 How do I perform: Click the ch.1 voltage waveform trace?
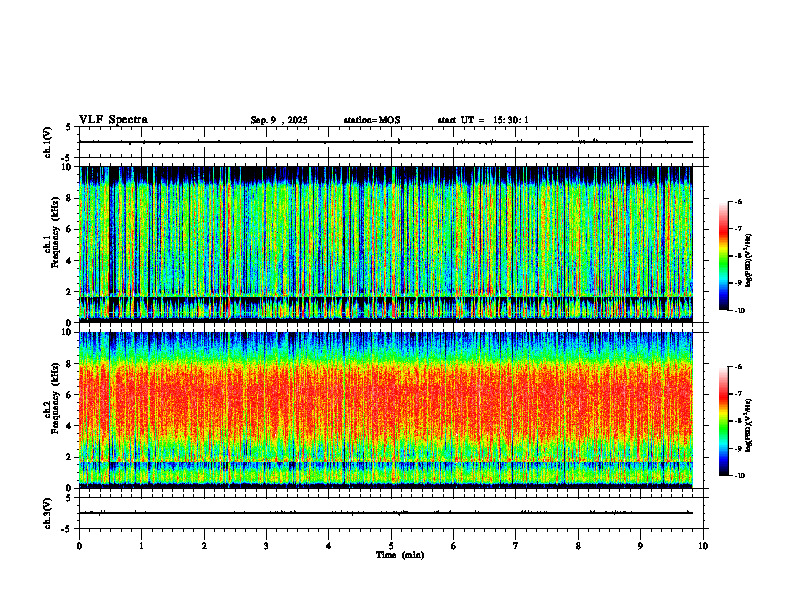tap(386, 142)
